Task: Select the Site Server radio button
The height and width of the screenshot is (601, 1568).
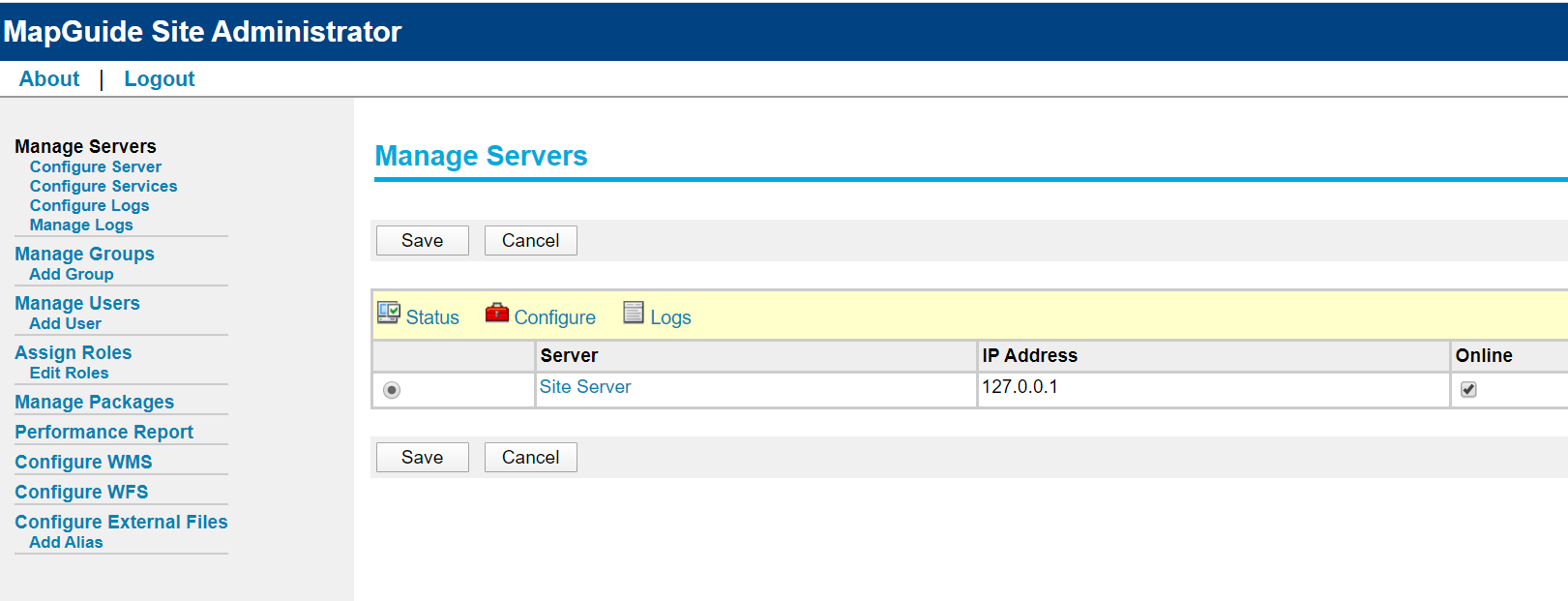Action: point(392,390)
